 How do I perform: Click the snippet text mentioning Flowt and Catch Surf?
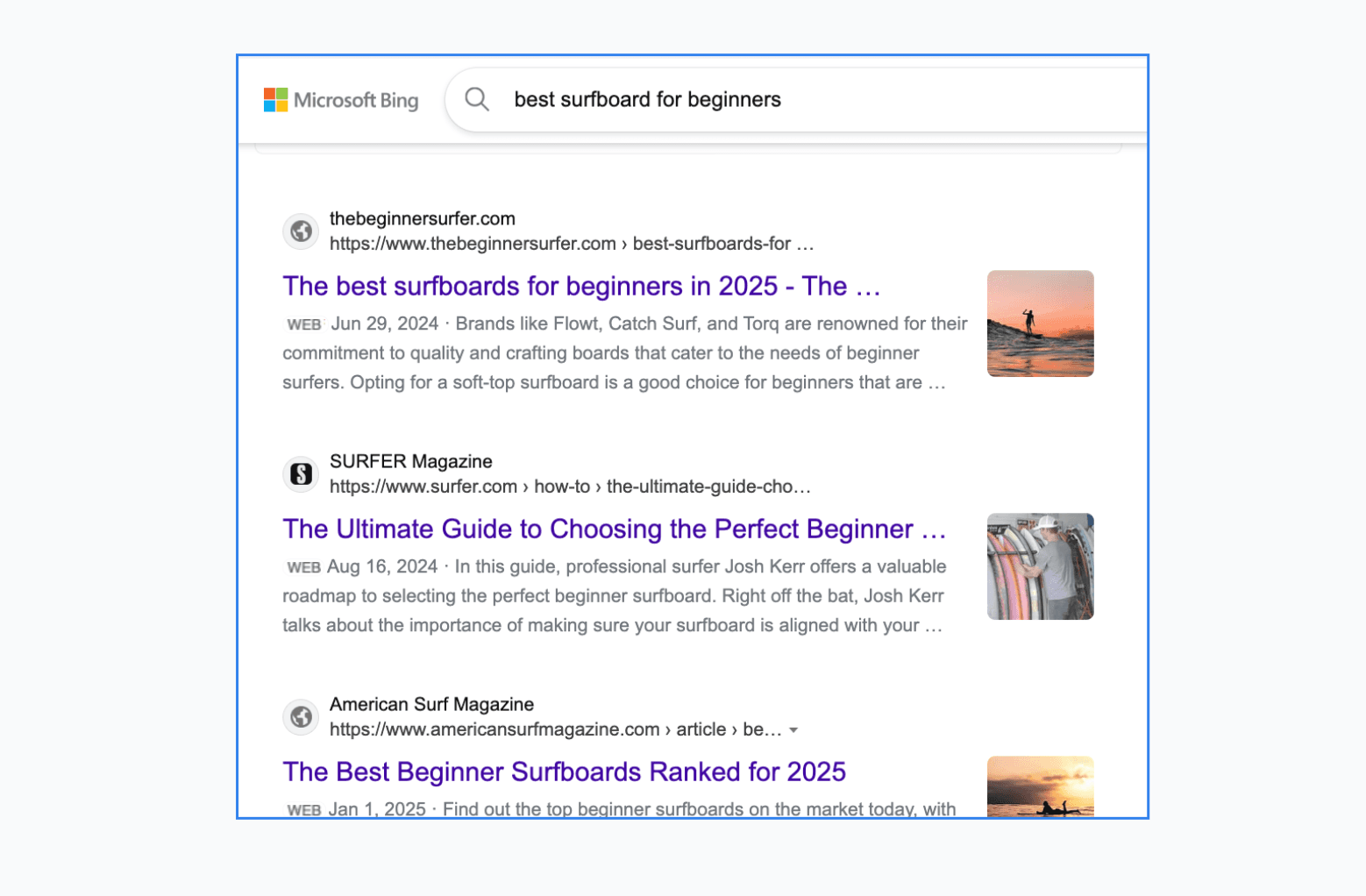point(623,353)
